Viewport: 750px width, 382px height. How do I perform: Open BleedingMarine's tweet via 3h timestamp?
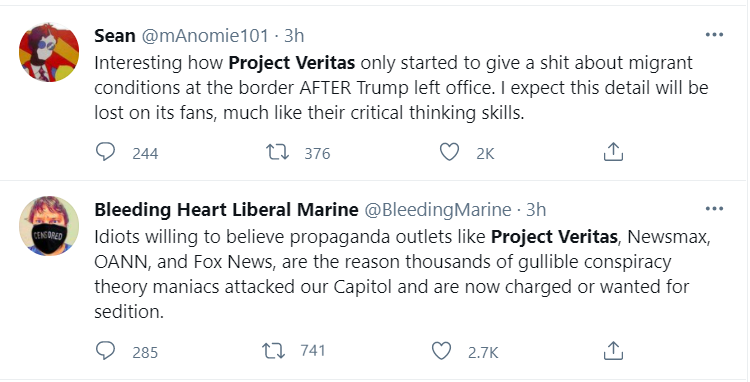point(536,209)
